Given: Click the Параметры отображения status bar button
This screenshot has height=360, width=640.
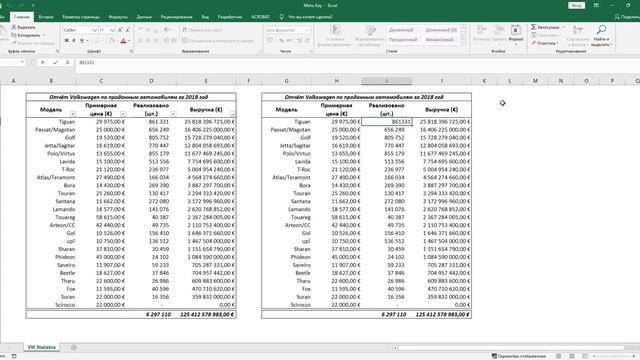Looking at the screenshot, I should point(519,356).
